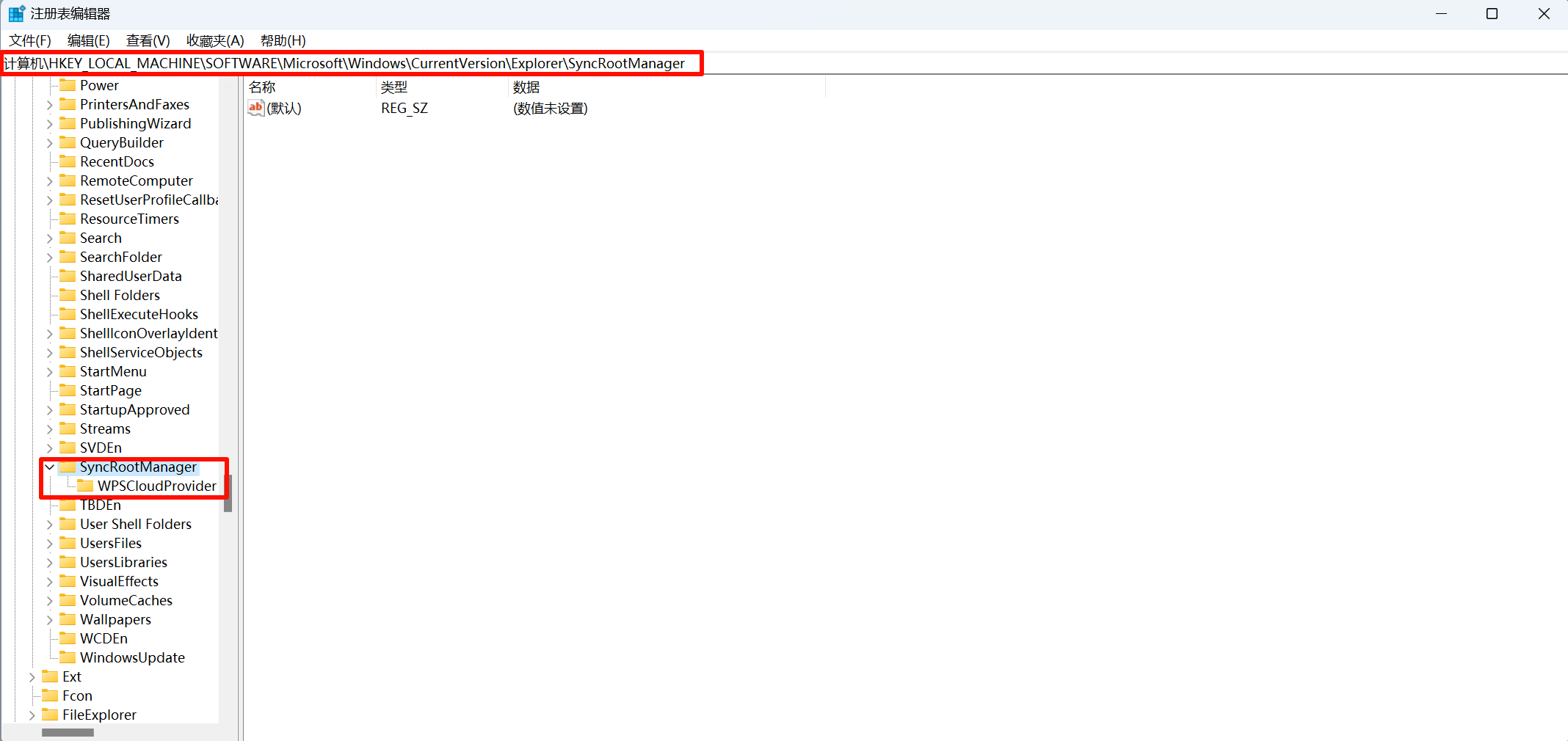Image resolution: width=1568 pixels, height=741 pixels.
Task: Sort by the 类型 column header
Action: (x=443, y=87)
